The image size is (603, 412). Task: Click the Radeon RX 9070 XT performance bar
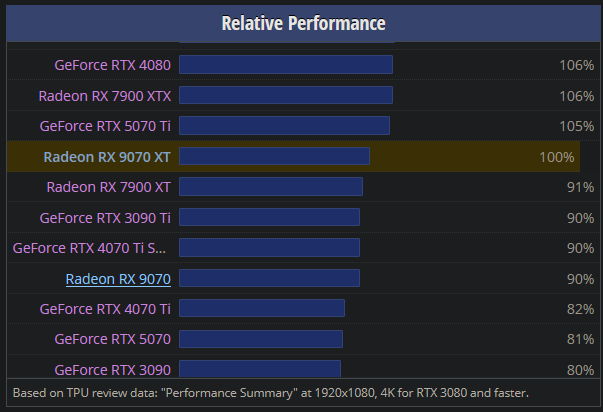(x=275, y=156)
